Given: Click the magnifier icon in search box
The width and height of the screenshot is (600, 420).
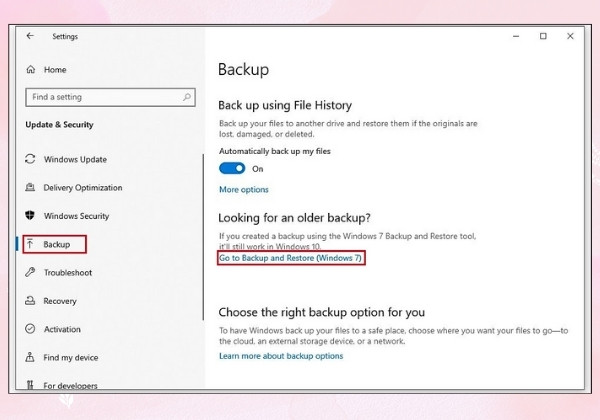Looking at the screenshot, I should click(187, 97).
